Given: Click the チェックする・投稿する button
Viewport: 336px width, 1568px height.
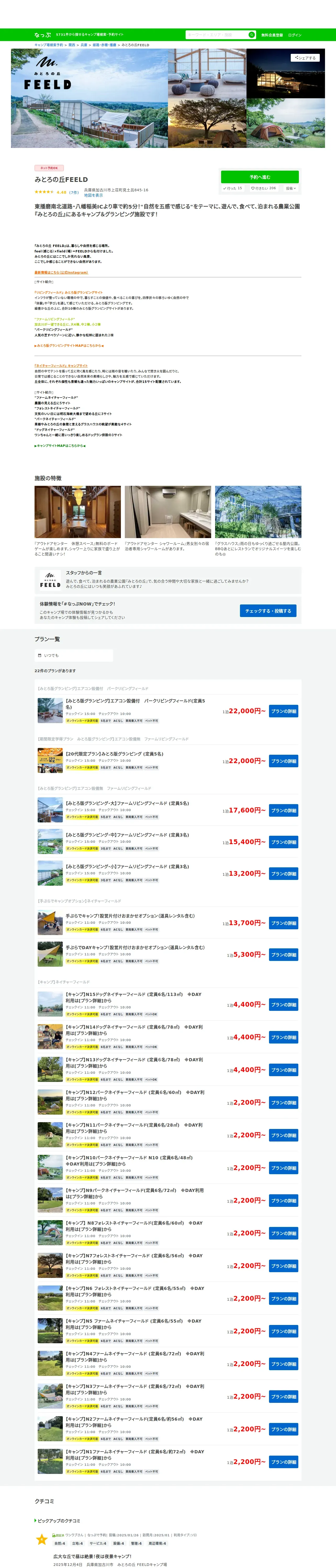Looking at the screenshot, I should click(x=268, y=610).
